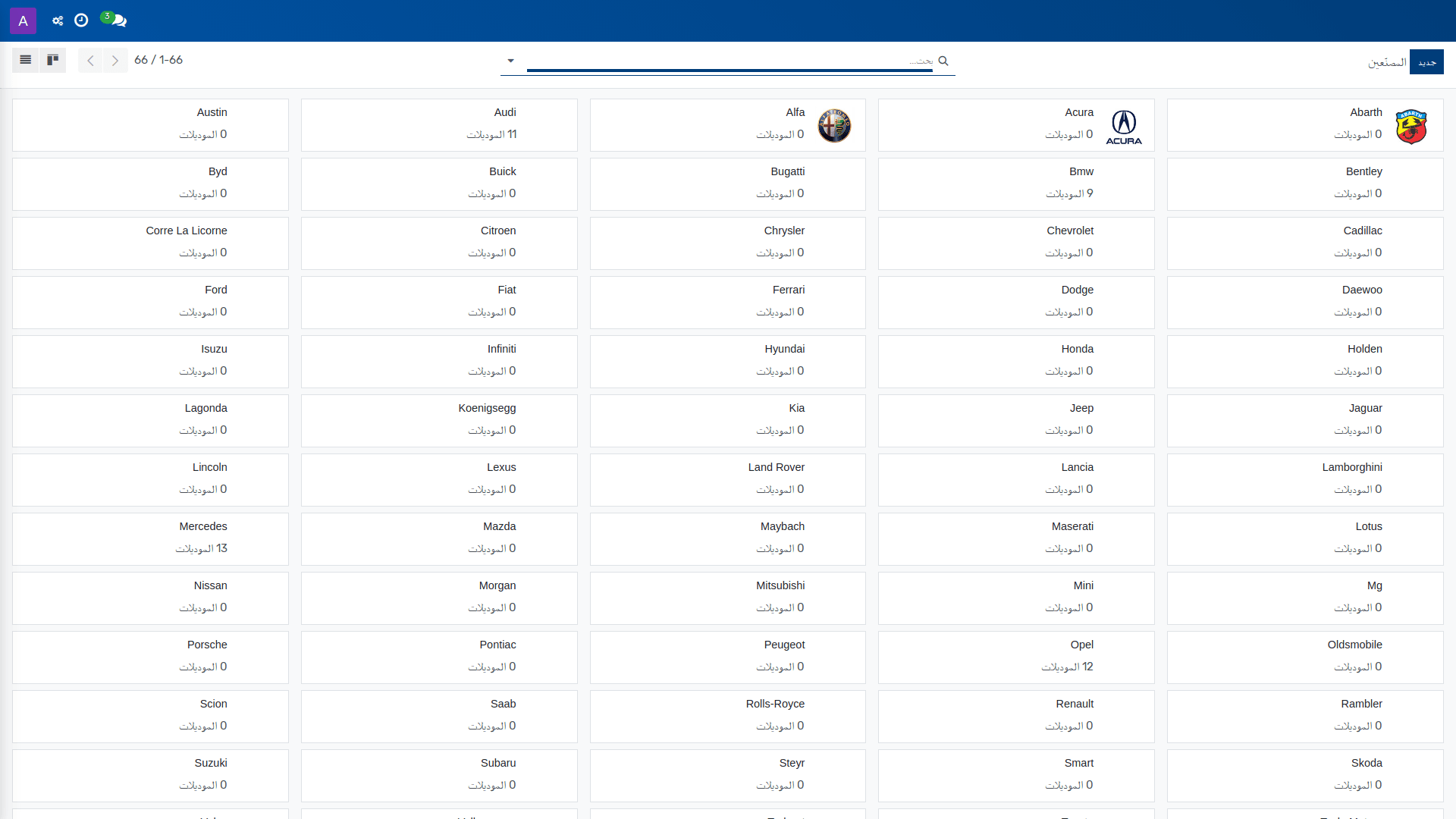Open the Chrysler brand card

coord(728,243)
